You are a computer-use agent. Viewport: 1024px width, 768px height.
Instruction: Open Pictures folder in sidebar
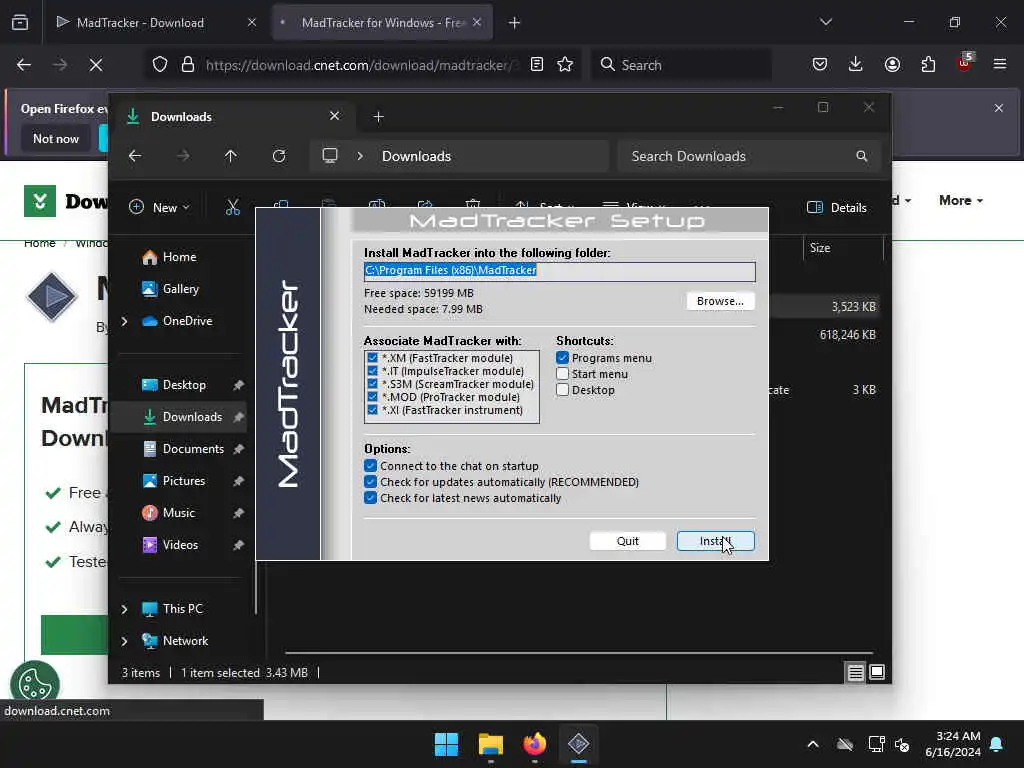pyautogui.click(x=184, y=481)
